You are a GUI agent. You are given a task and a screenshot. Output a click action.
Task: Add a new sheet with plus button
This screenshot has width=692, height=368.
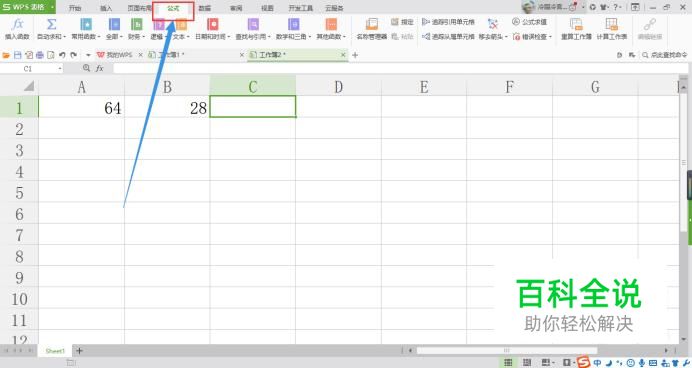(79, 351)
